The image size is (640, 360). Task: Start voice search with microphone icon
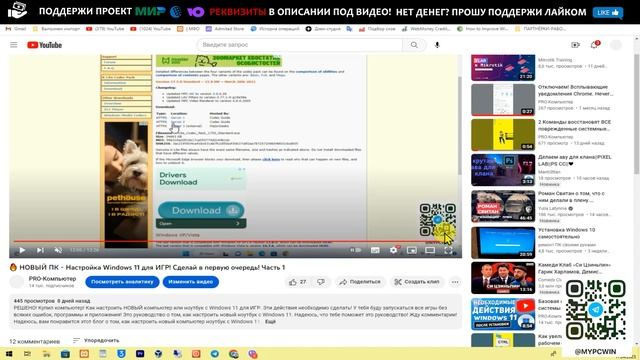437,45
